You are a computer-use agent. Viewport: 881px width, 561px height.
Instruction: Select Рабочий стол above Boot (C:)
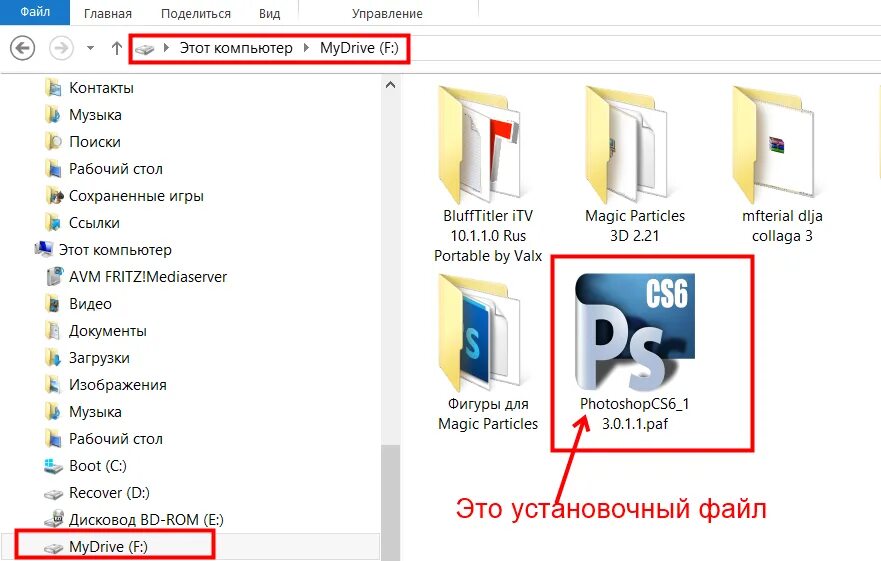[x=115, y=438]
